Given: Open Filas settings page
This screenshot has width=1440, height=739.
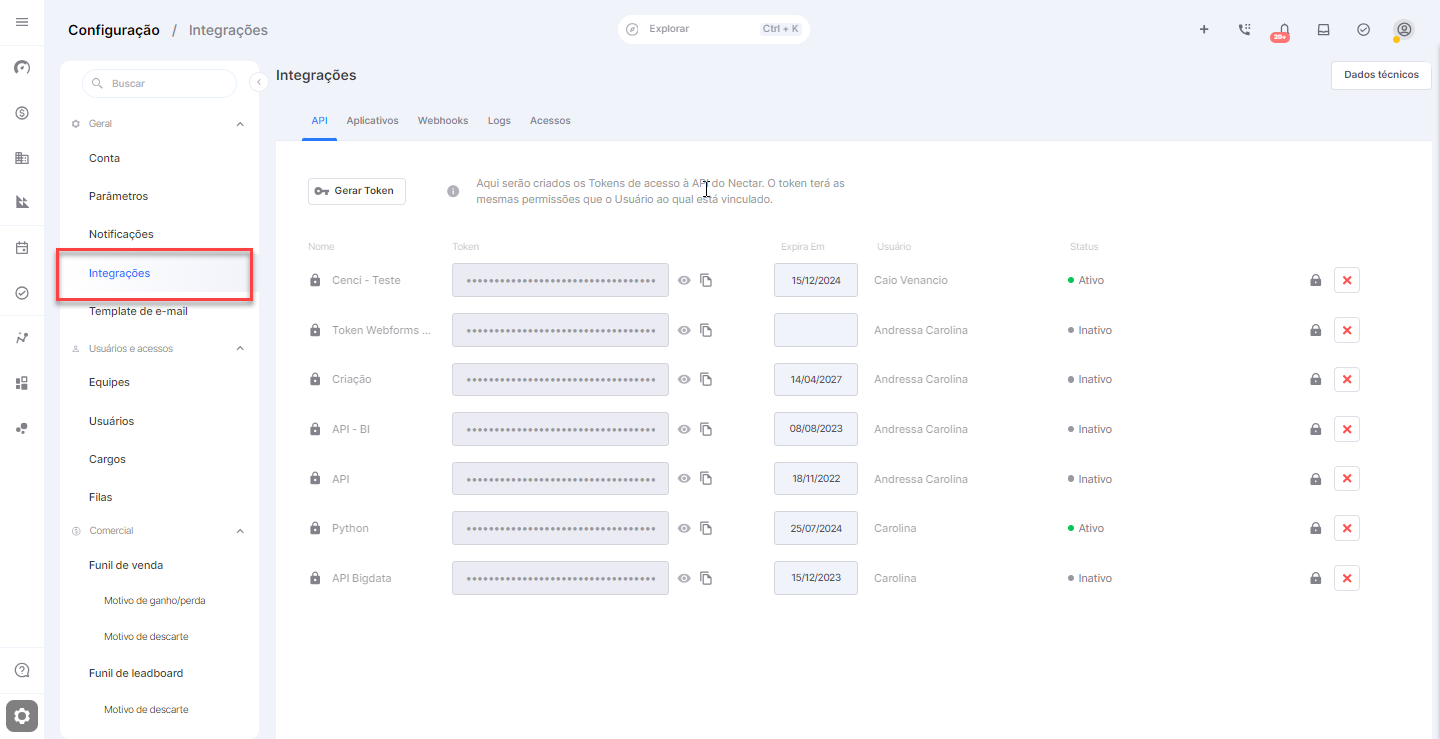Looking at the screenshot, I should click(100, 497).
